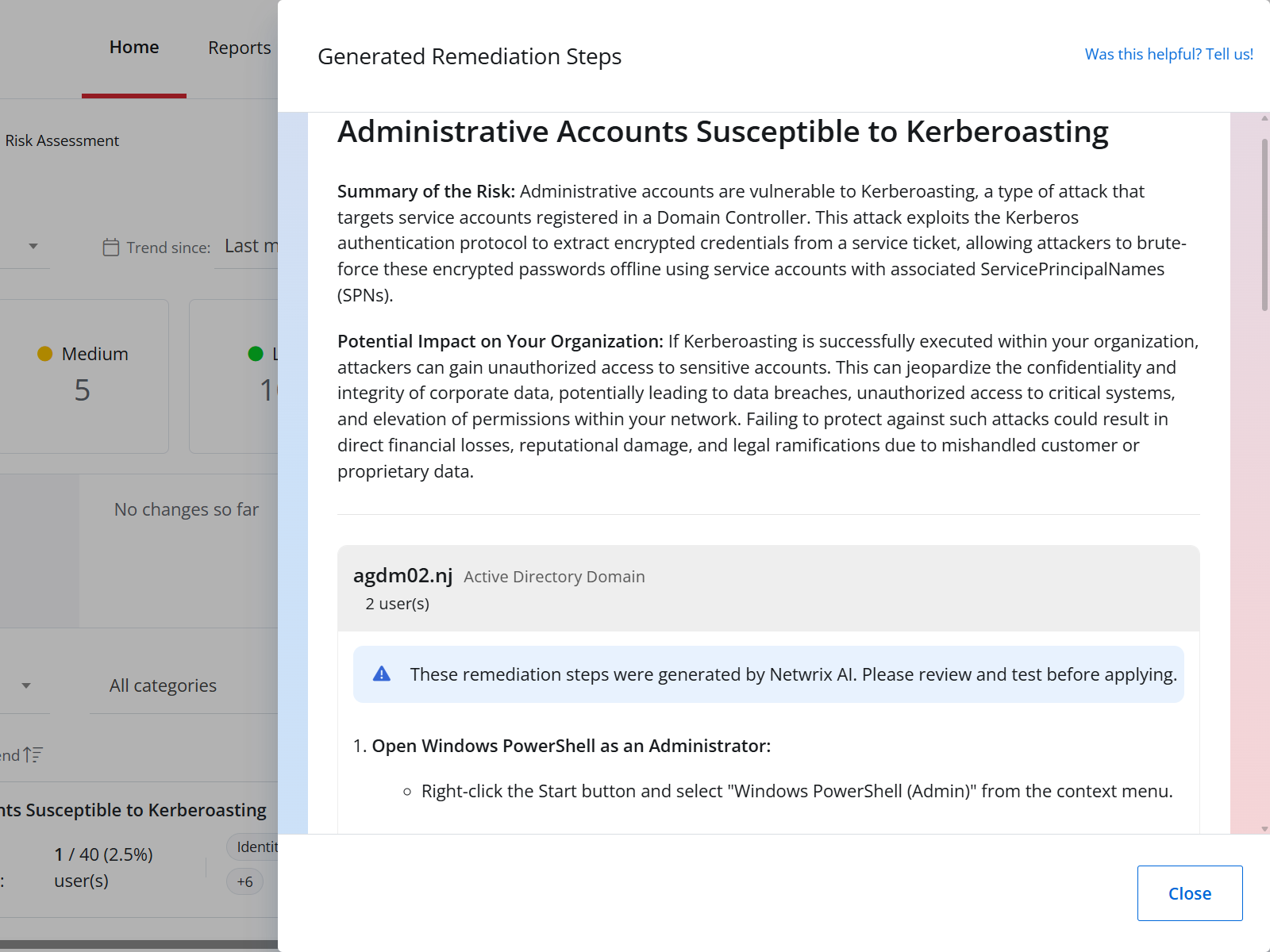Click the trend sort ascending icon
Viewport: 1270px width, 952px height.
(x=33, y=754)
